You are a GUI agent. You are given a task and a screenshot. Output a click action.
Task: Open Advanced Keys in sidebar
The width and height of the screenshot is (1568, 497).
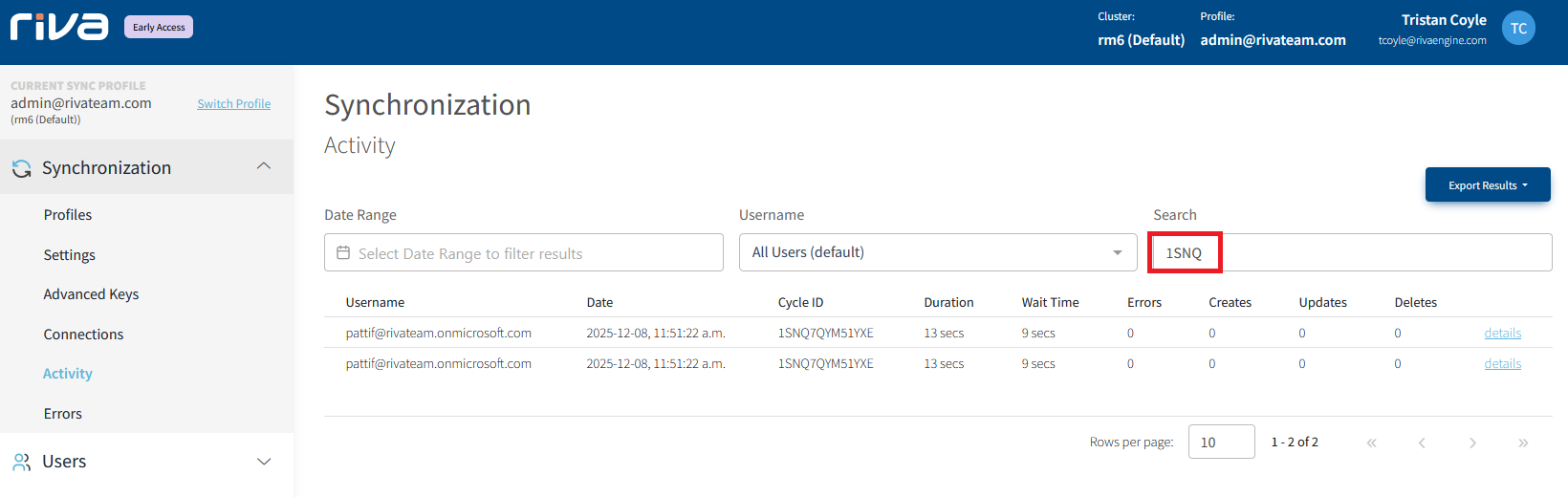(x=91, y=294)
